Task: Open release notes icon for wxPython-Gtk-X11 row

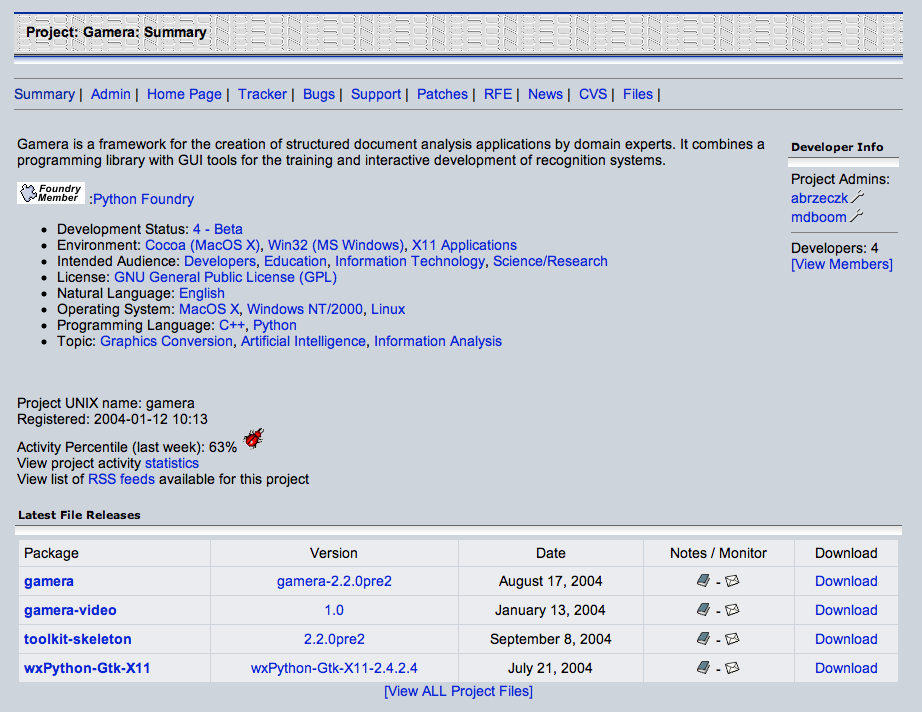Action: coord(703,667)
